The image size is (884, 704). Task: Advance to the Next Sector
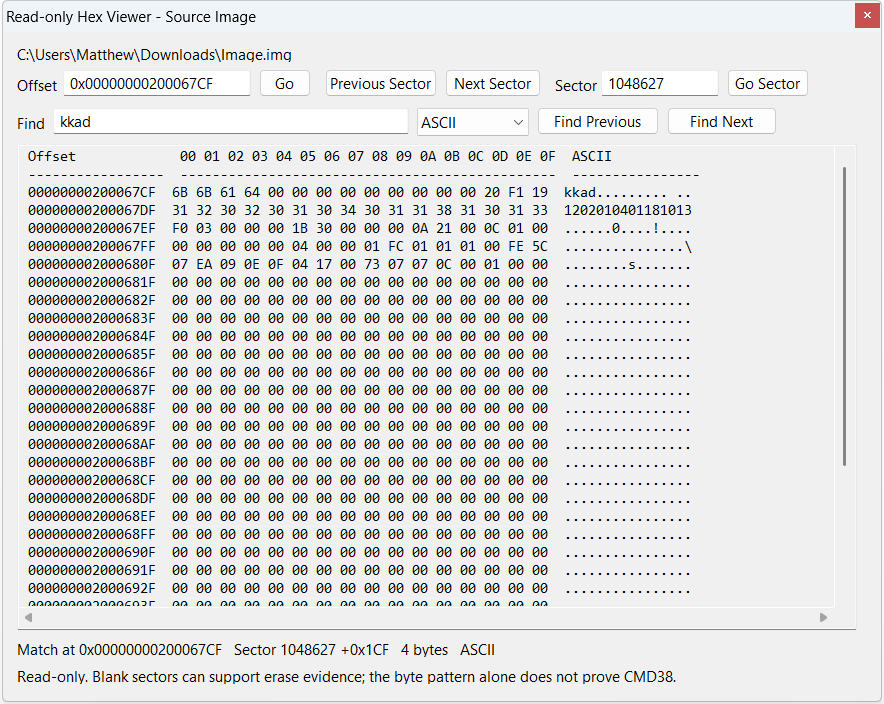pos(493,83)
